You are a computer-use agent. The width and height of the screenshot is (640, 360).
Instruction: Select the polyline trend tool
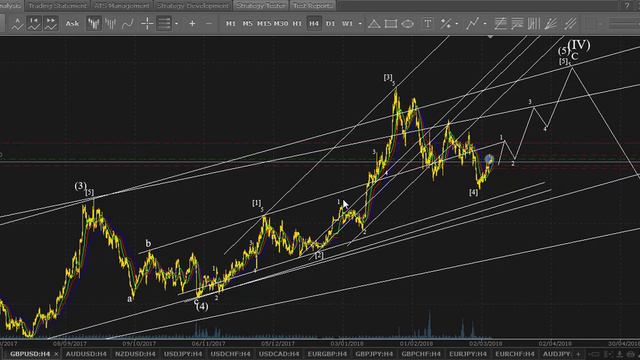473,24
